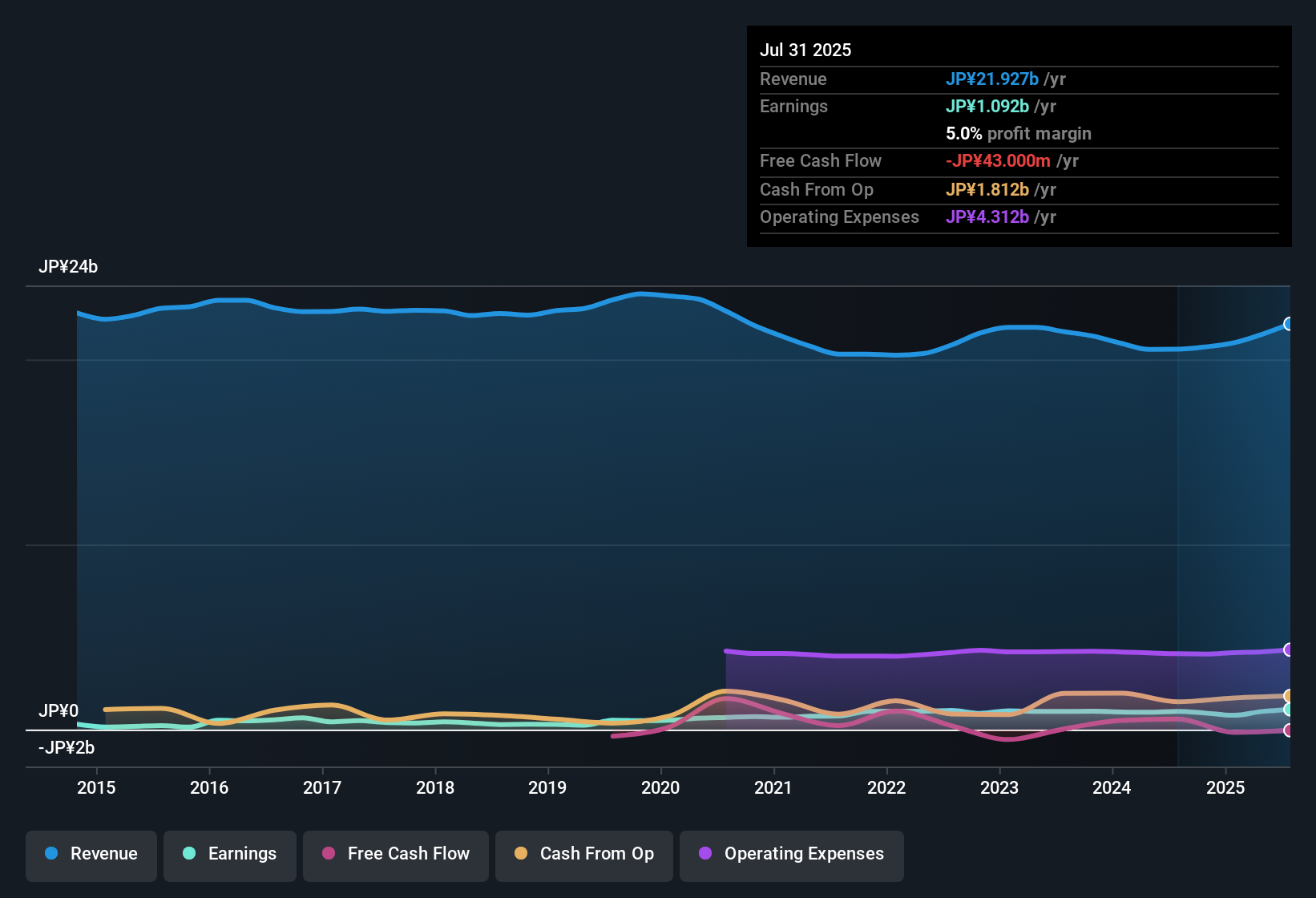
Task: Open the Free Cash Flow legend chip
Action: (395, 856)
